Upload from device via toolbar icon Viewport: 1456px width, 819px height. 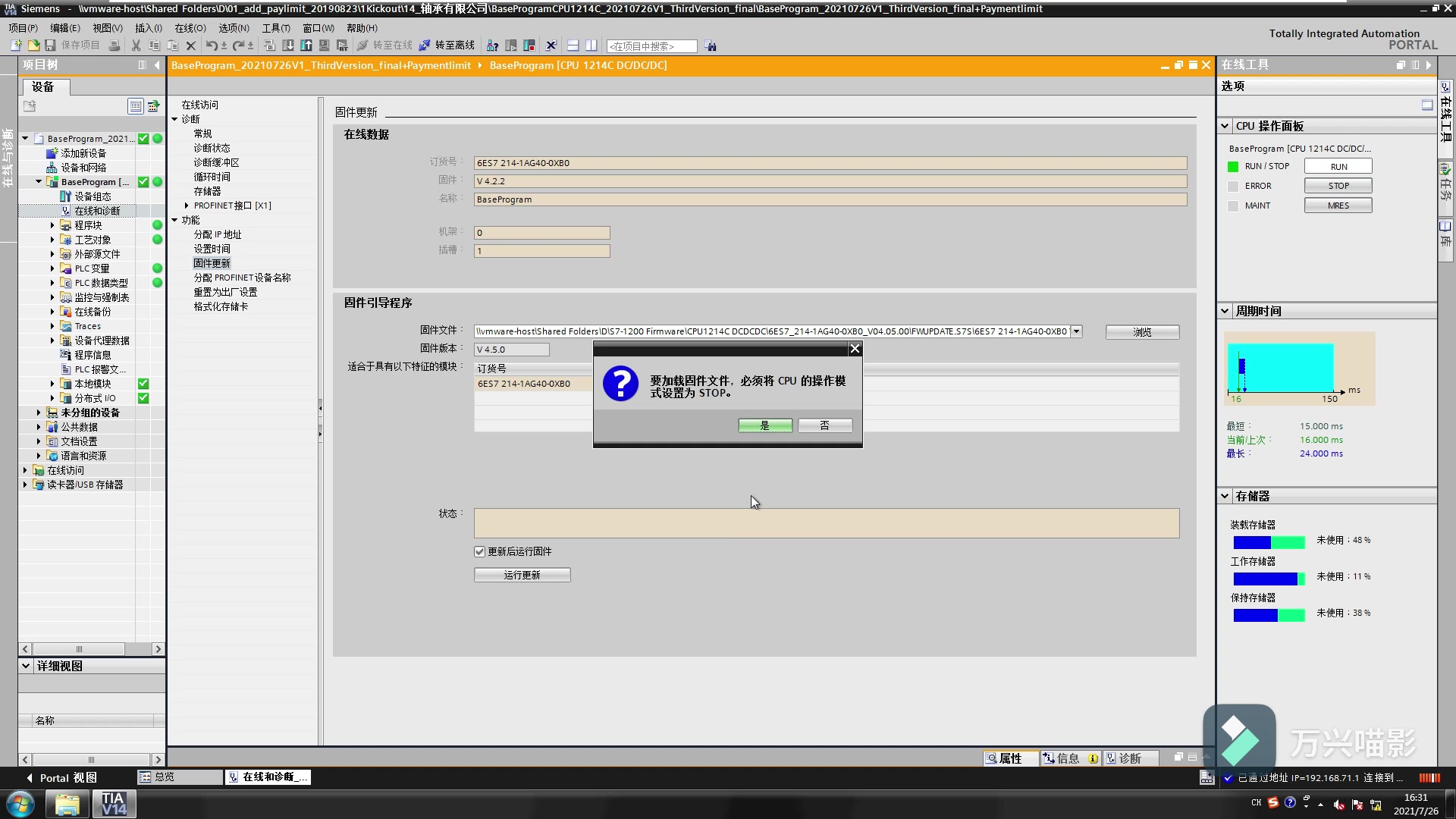306,45
